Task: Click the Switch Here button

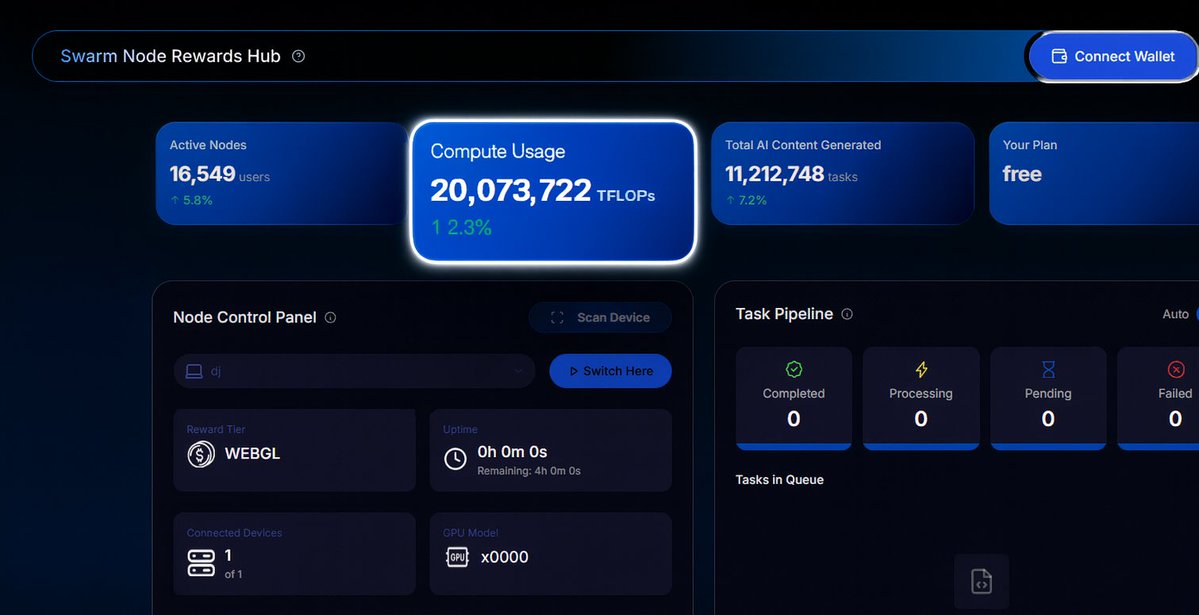Action: [610, 371]
